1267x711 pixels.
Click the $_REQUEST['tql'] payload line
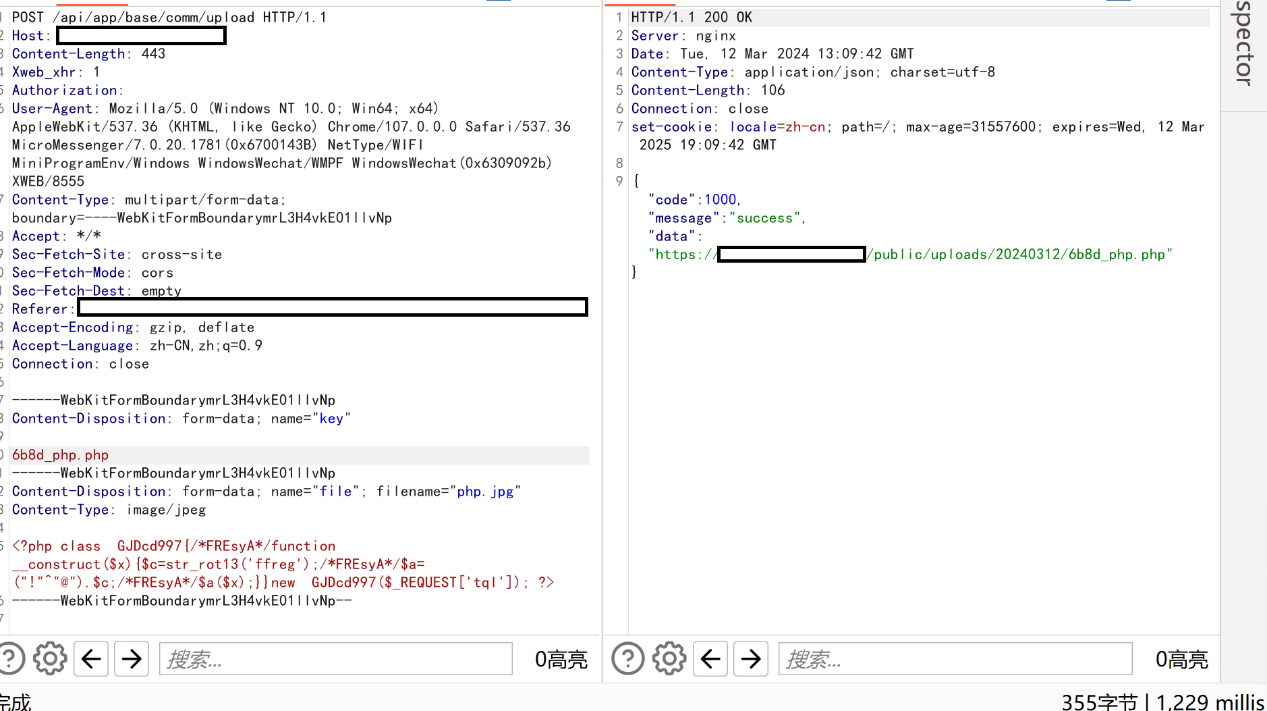tap(283, 582)
